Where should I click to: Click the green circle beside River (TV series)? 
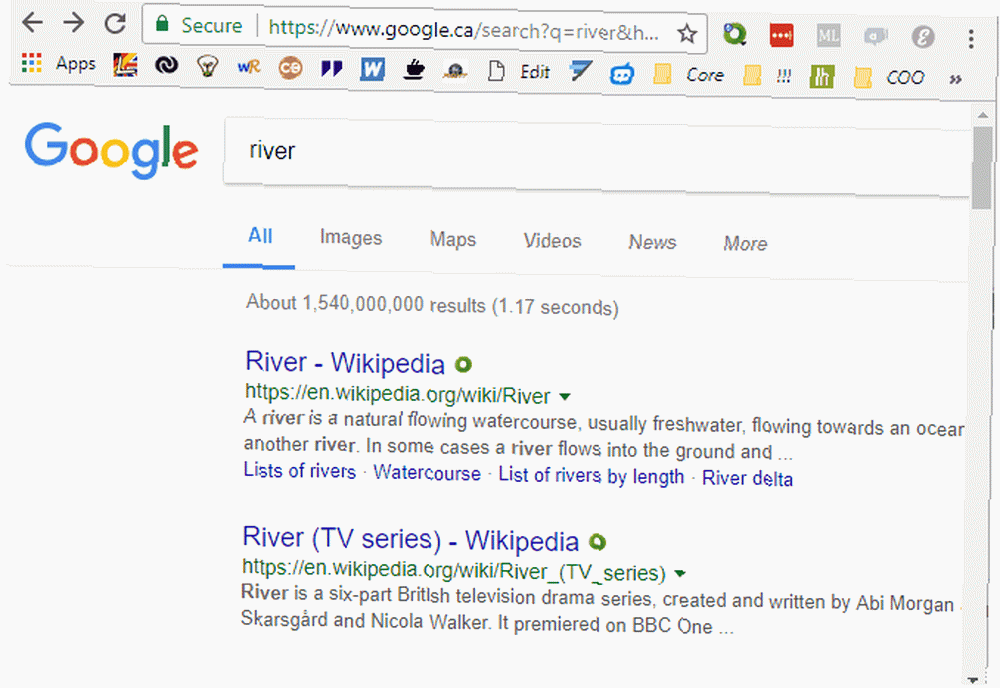click(598, 543)
